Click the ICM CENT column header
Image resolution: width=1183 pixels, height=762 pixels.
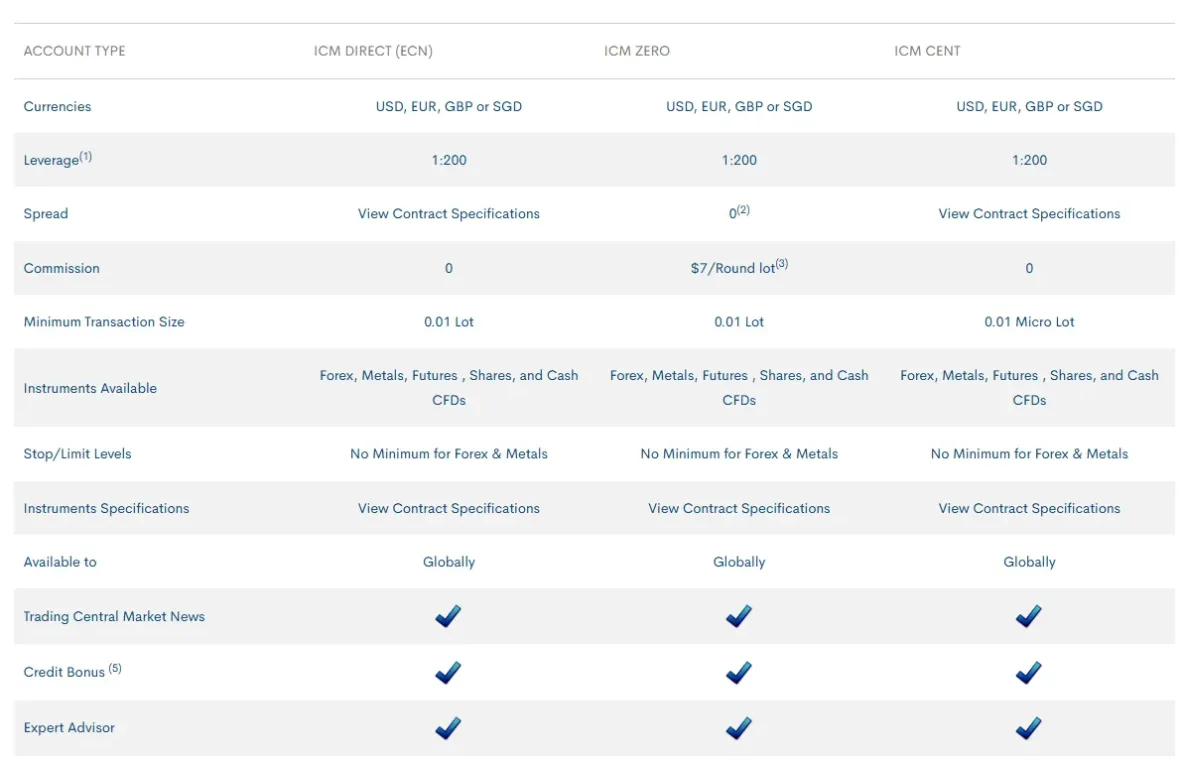pyautogui.click(x=927, y=51)
